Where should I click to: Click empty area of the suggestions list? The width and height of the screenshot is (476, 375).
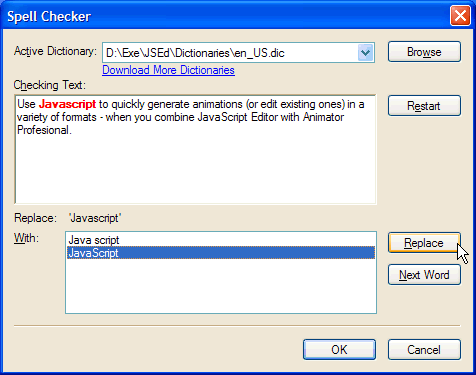point(221,287)
